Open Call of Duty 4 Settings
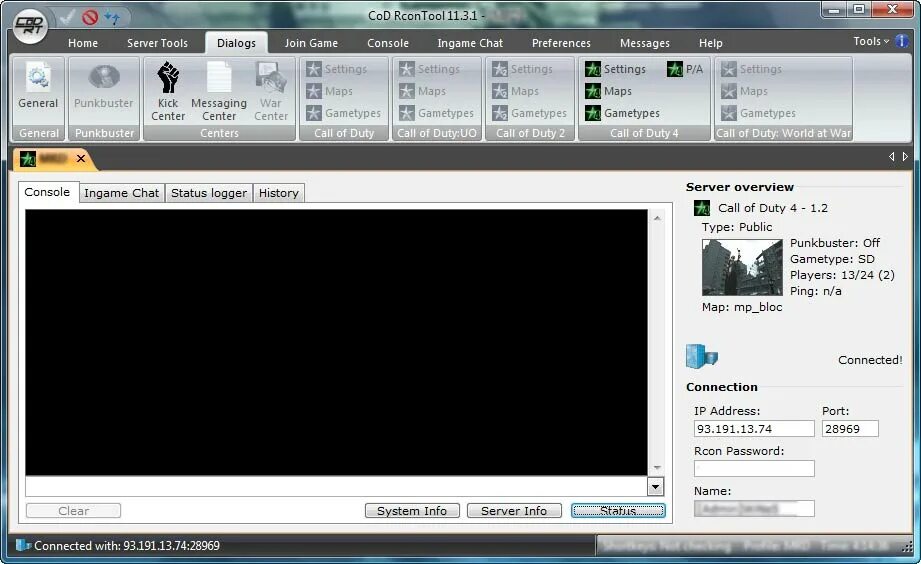921x564 pixels. 616,69
